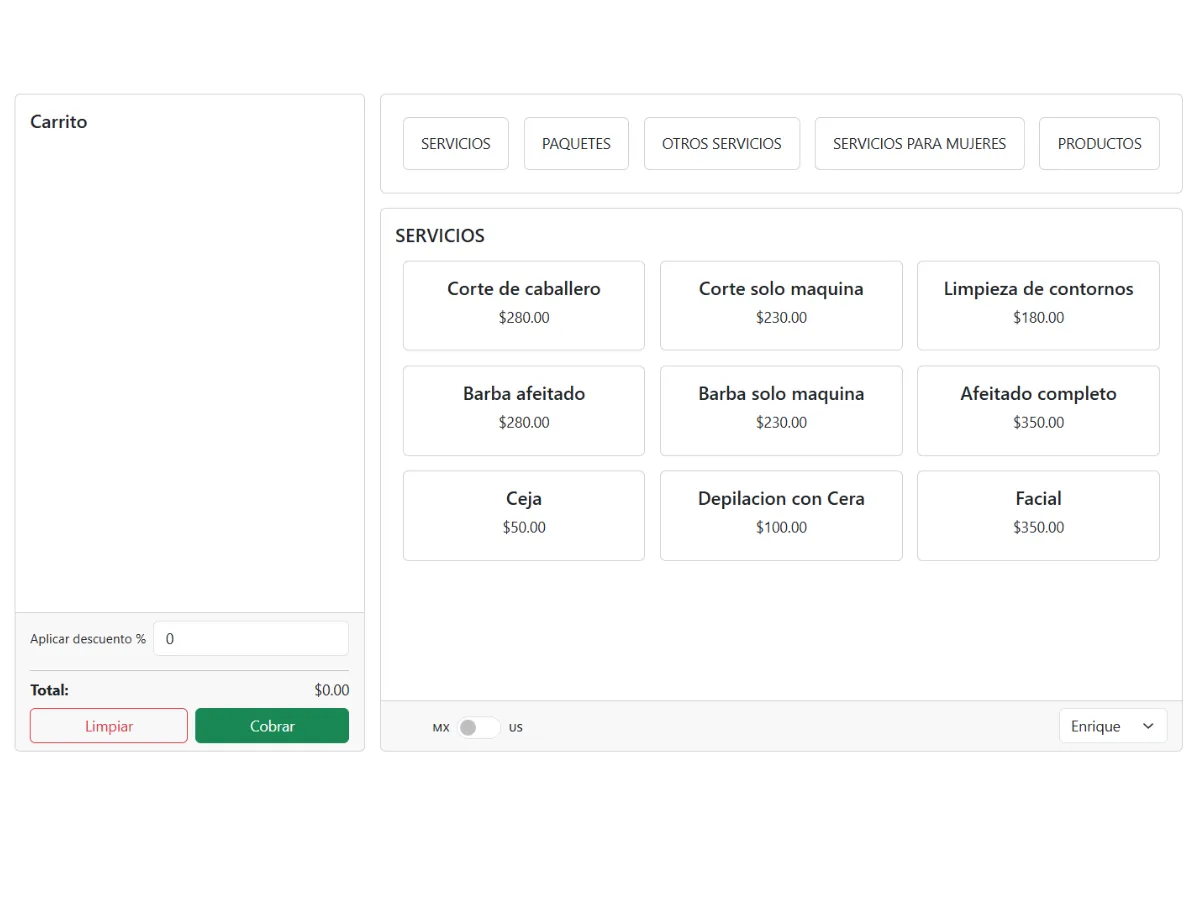
Task: Toggle the MX/US currency switch
Action: click(x=478, y=727)
